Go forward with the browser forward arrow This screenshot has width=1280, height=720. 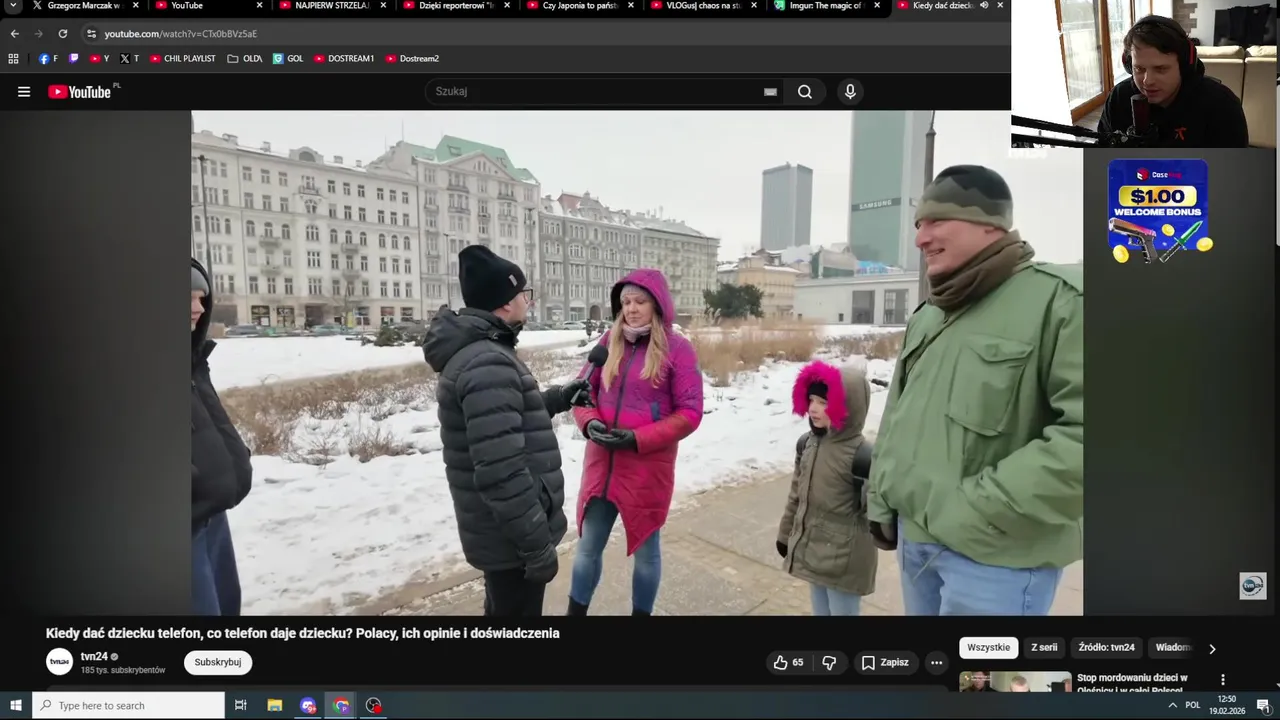[38, 34]
